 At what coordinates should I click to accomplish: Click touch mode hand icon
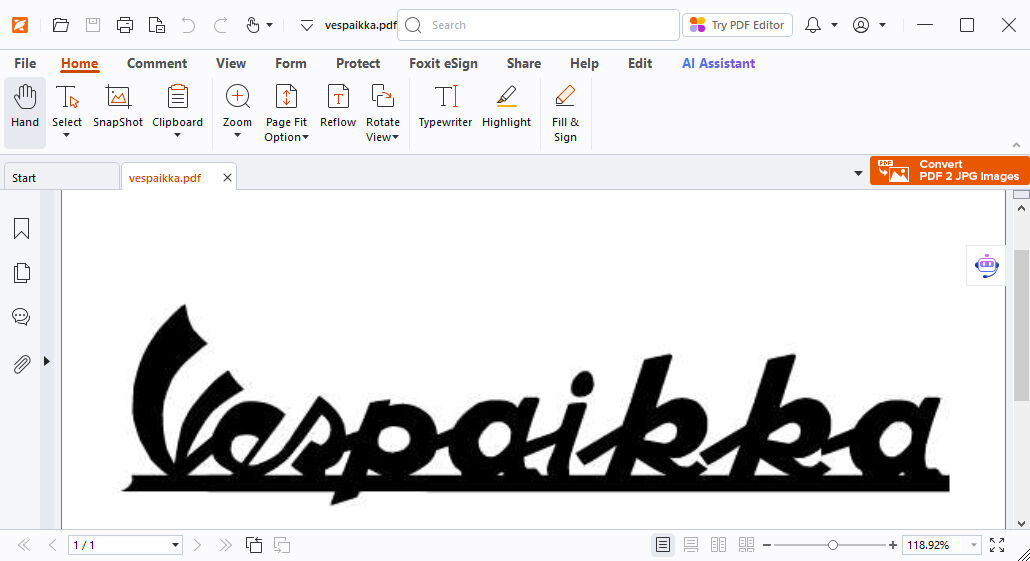[252, 25]
